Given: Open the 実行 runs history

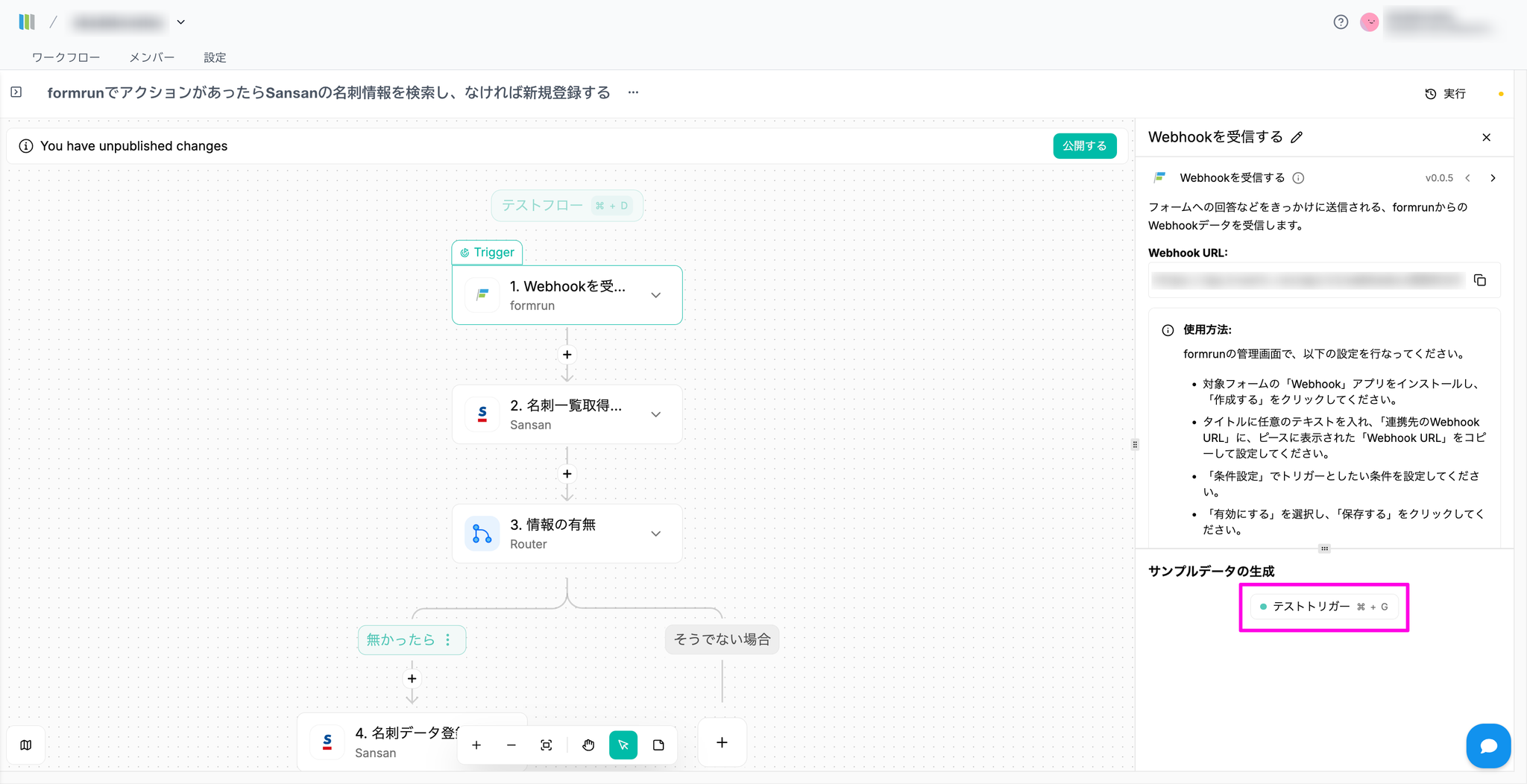Looking at the screenshot, I should click(x=1445, y=94).
